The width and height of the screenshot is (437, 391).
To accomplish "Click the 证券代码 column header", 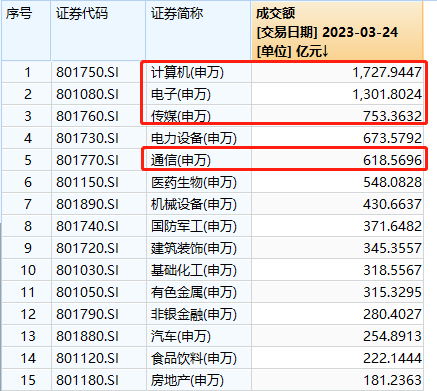I will click(98, 30).
